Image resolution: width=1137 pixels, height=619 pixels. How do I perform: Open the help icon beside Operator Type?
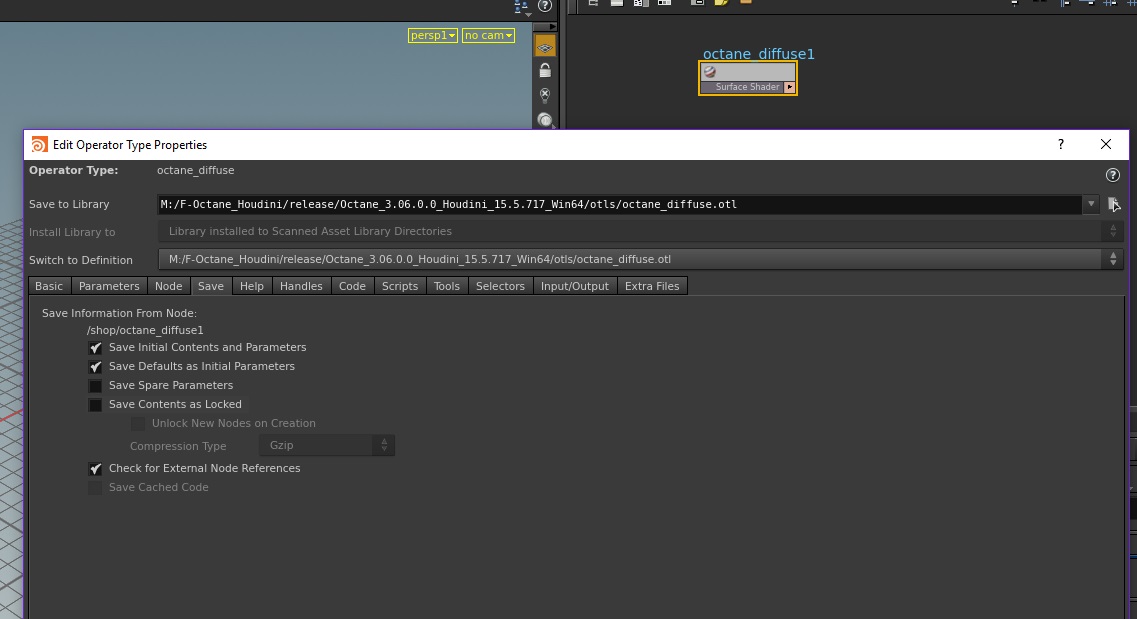point(1112,175)
